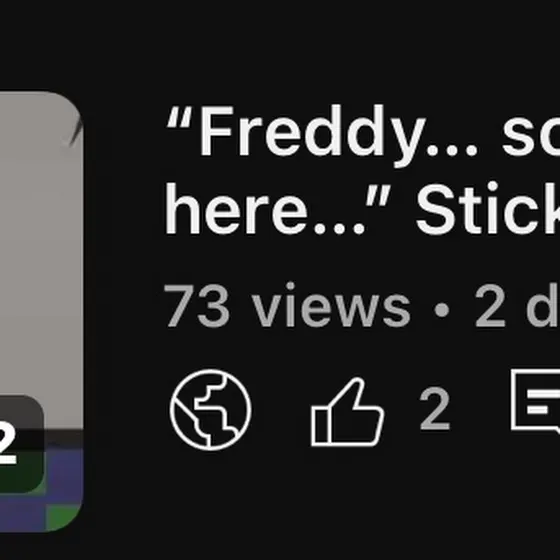This screenshot has height=560, width=560.
Task: Select the upload age text after views
Action: [x=517, y=305]
